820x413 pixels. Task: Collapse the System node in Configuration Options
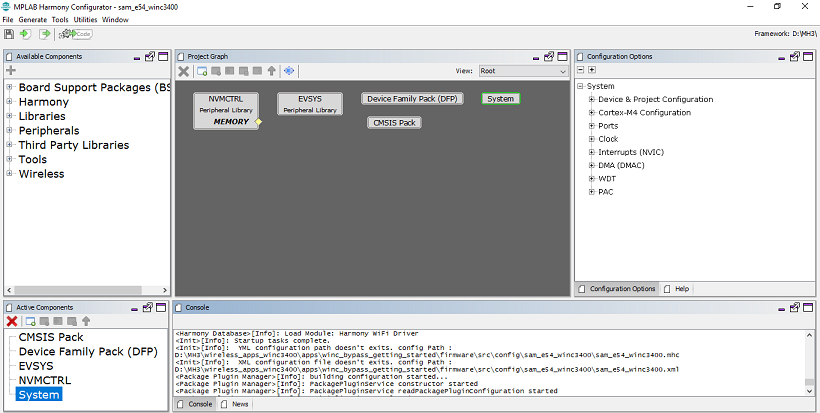point(580,86)
